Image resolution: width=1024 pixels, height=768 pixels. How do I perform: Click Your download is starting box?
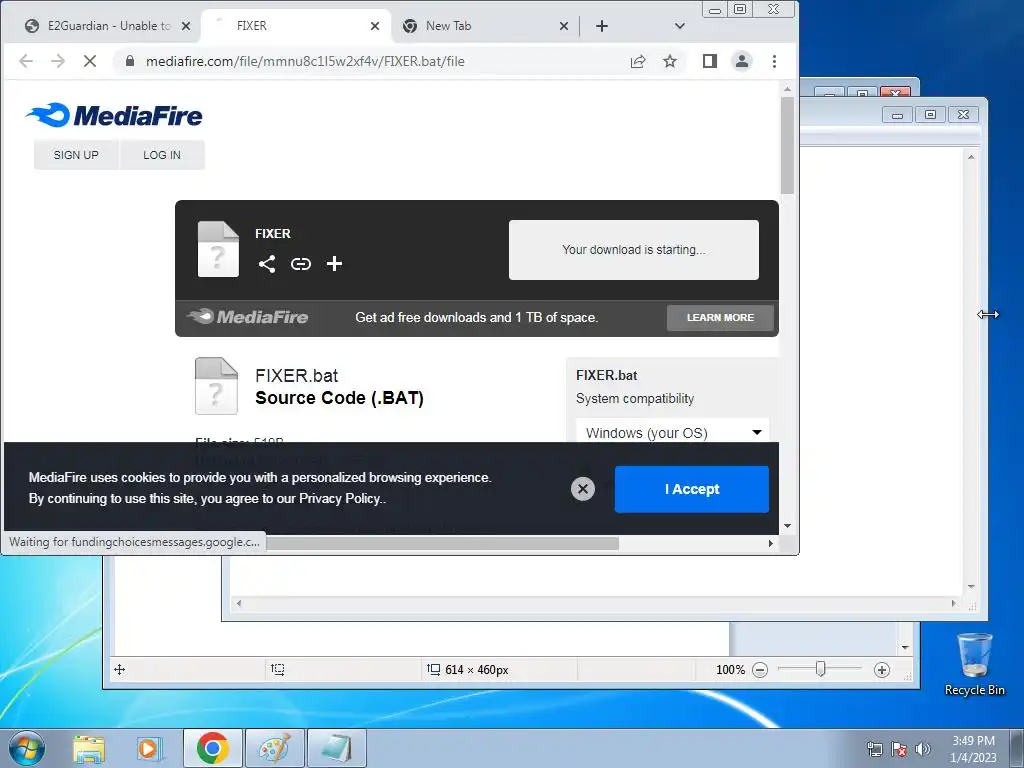pyautogui.click(x=633, y=250)
